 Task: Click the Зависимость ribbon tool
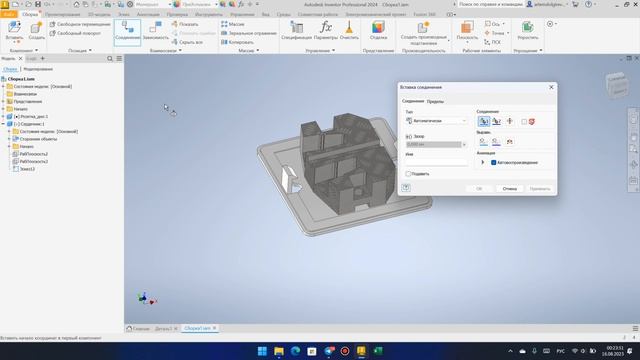coord(156,31)
